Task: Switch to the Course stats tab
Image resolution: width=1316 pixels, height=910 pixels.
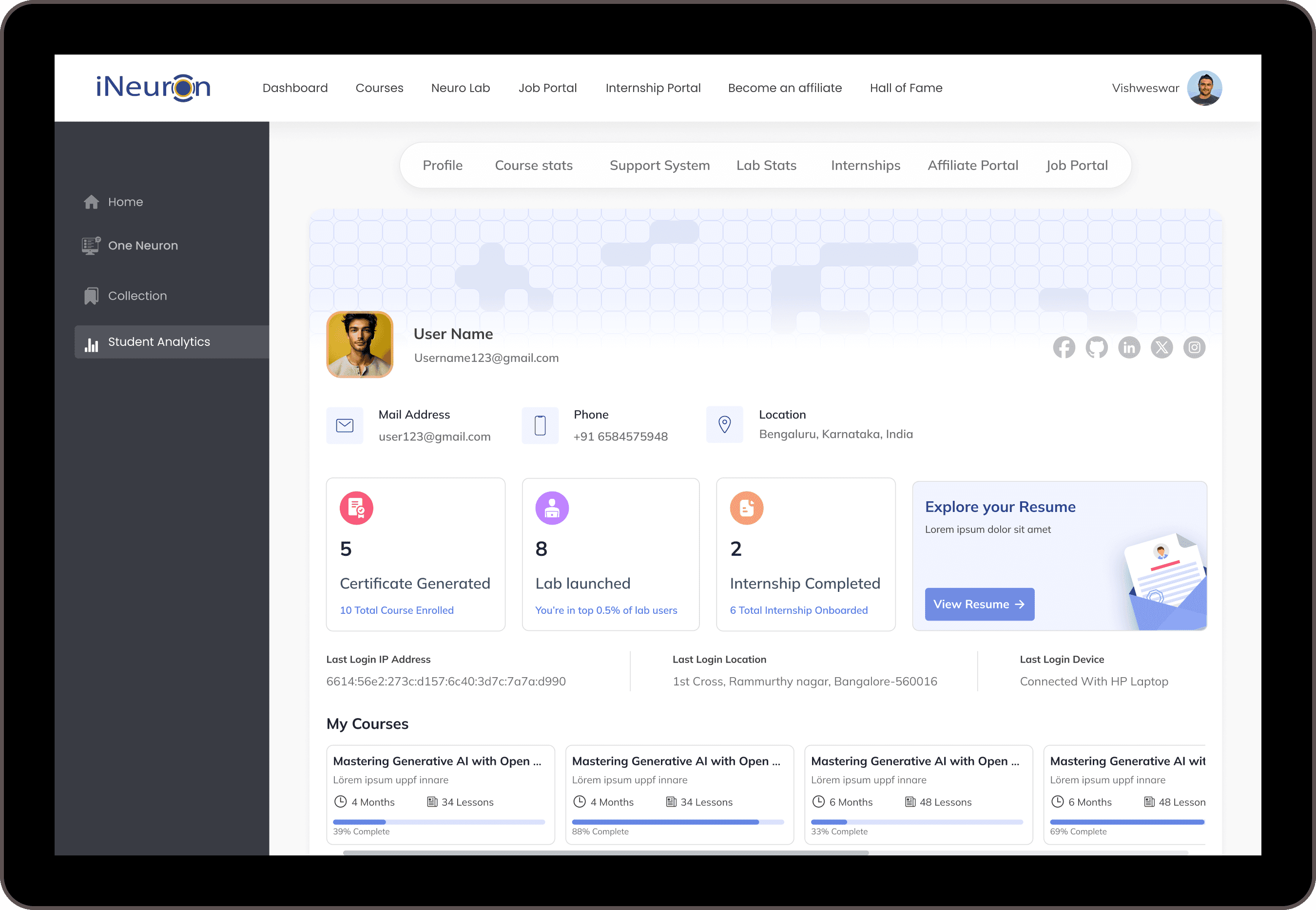Action: (534, 165)
